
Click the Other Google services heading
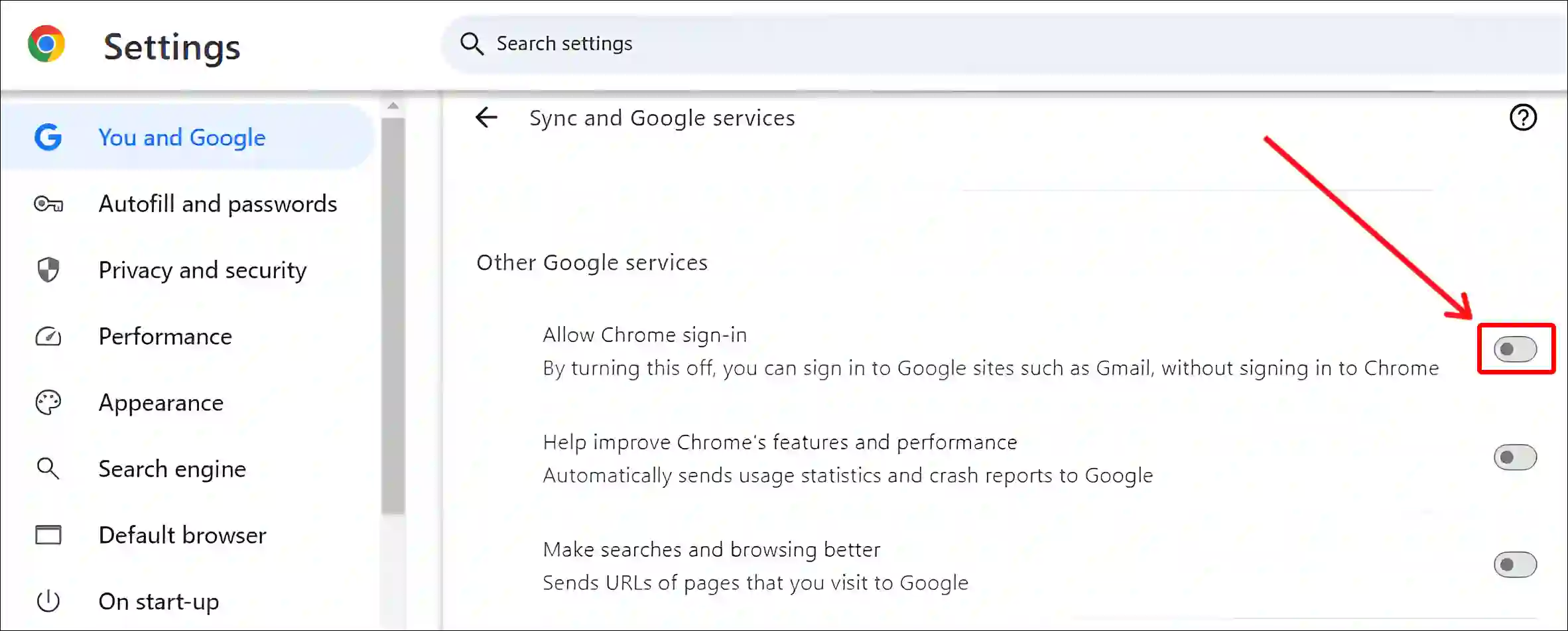coord(592,262)
